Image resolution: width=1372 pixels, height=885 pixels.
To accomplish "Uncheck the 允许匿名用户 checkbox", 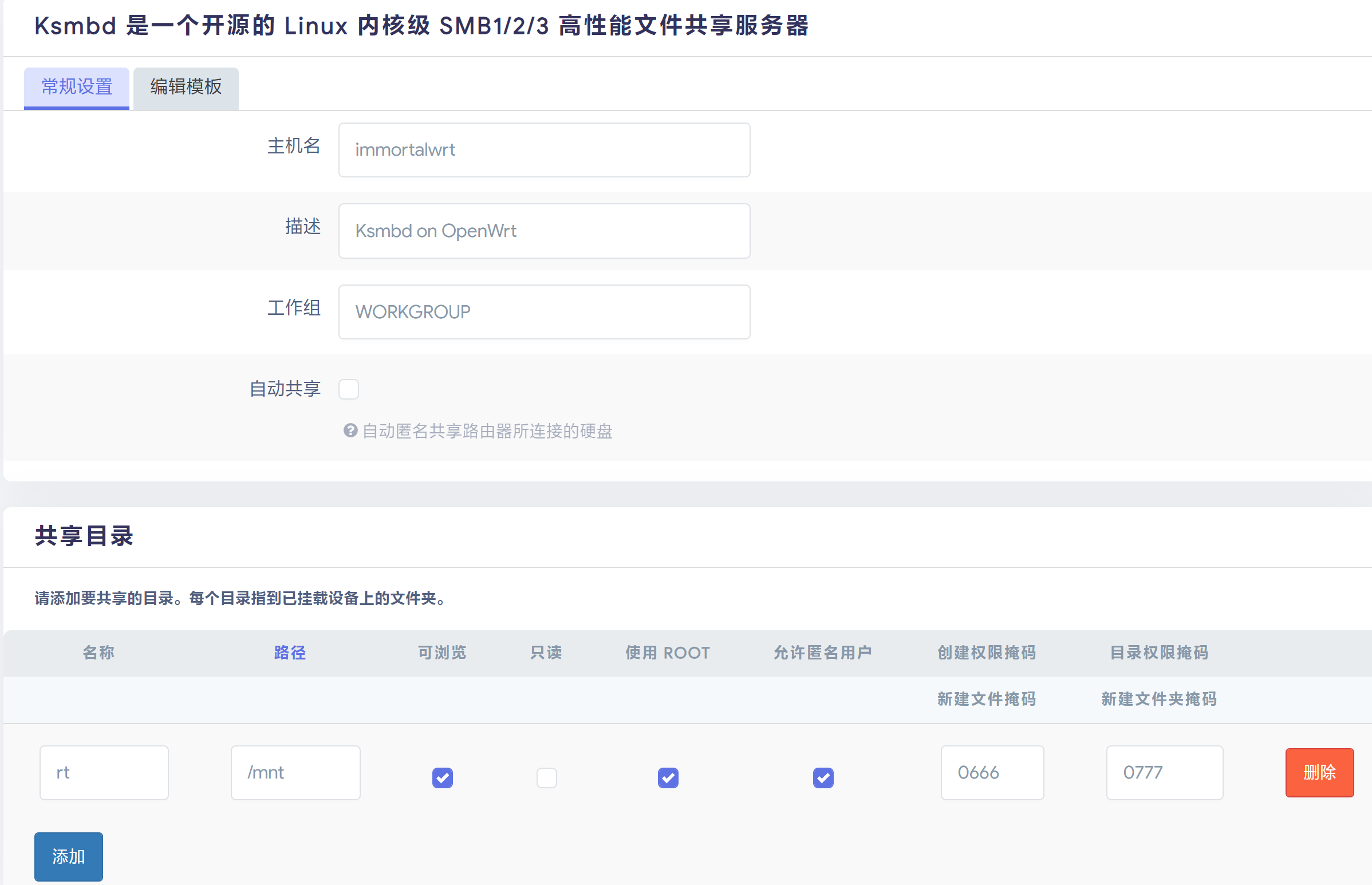I will [822, 777].
